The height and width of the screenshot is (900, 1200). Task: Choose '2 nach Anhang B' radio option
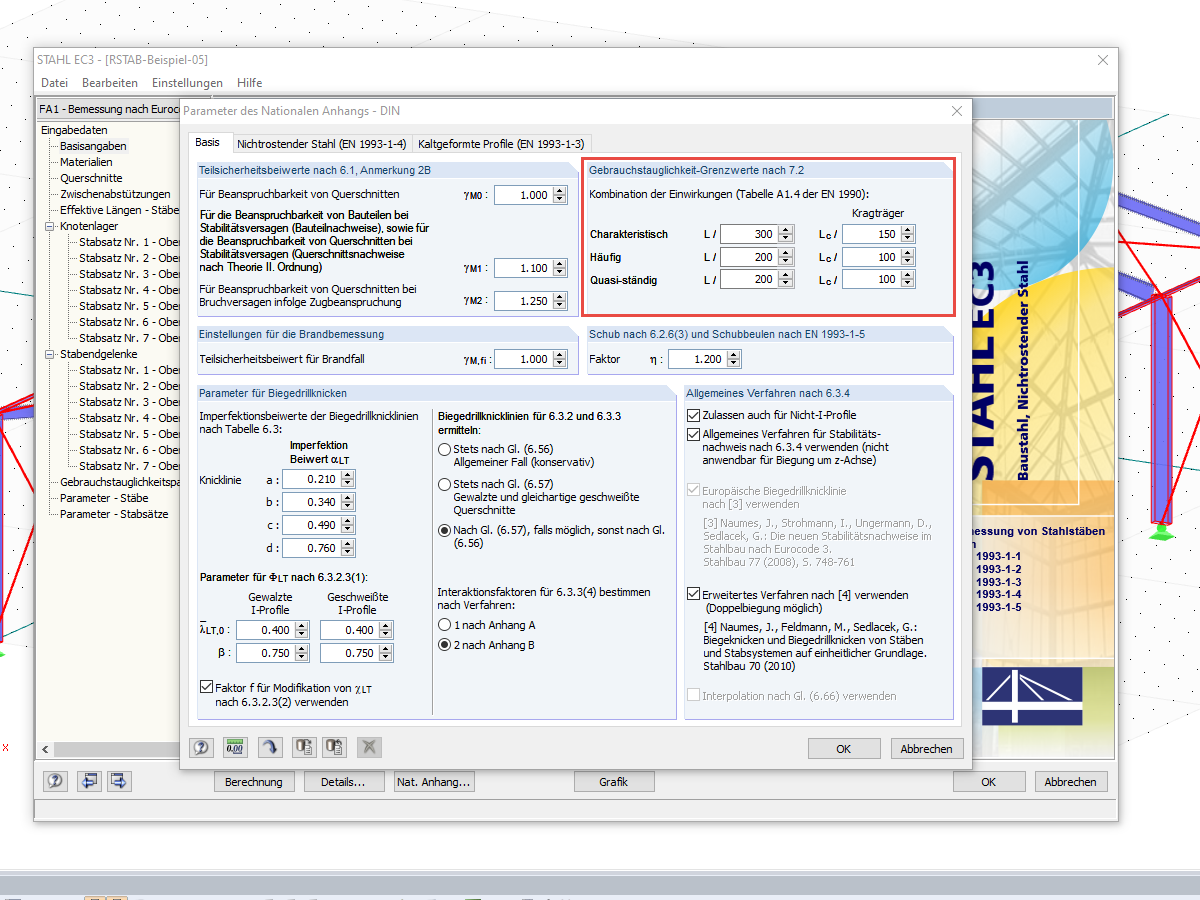click(444, 645)
